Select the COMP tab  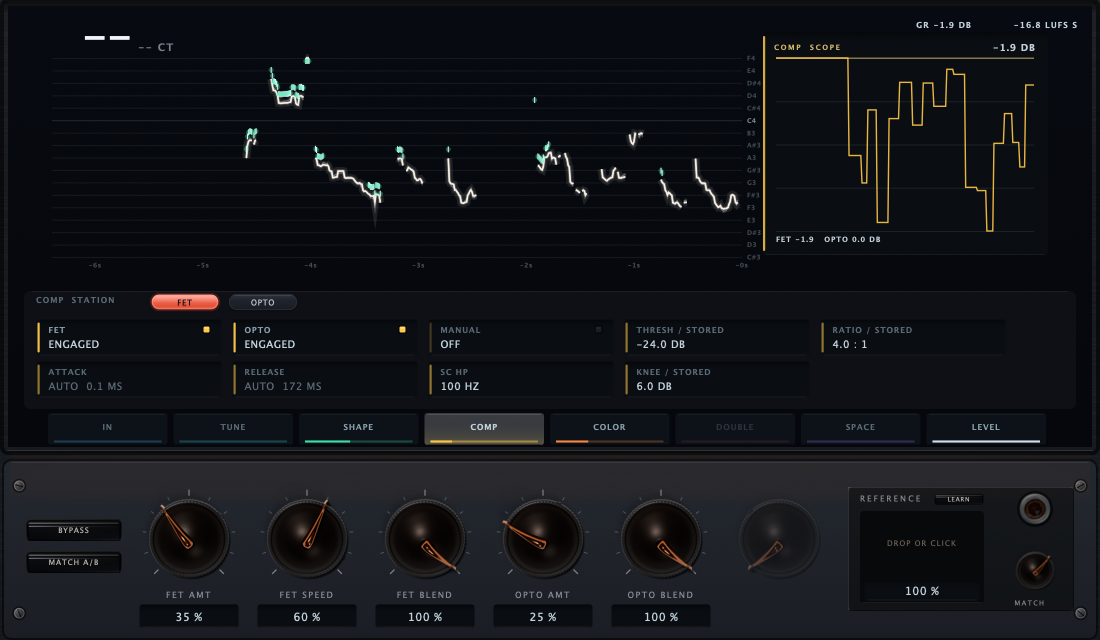click(x=484, y=429)
